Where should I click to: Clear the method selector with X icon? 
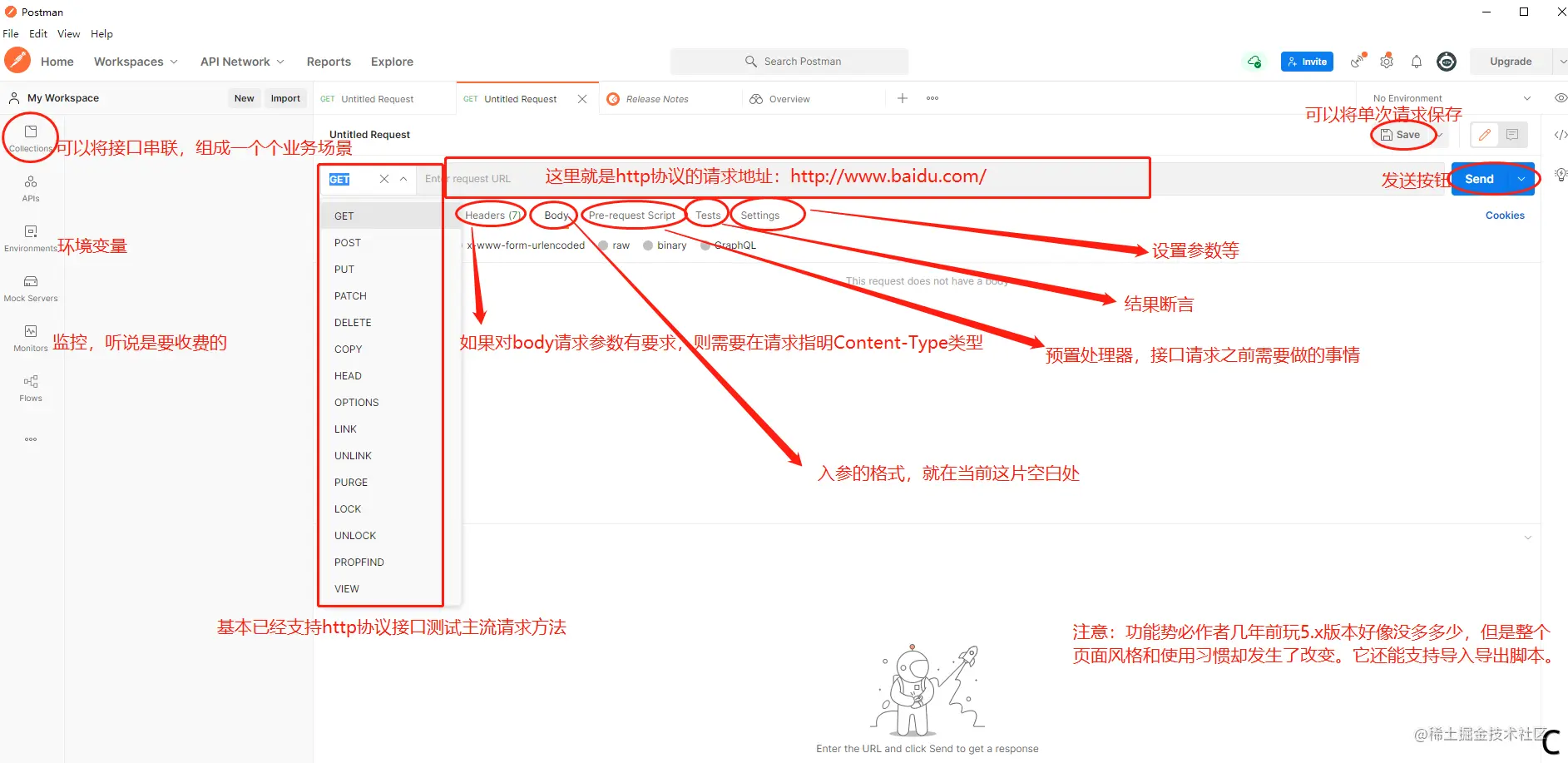[x=384, y=179]
